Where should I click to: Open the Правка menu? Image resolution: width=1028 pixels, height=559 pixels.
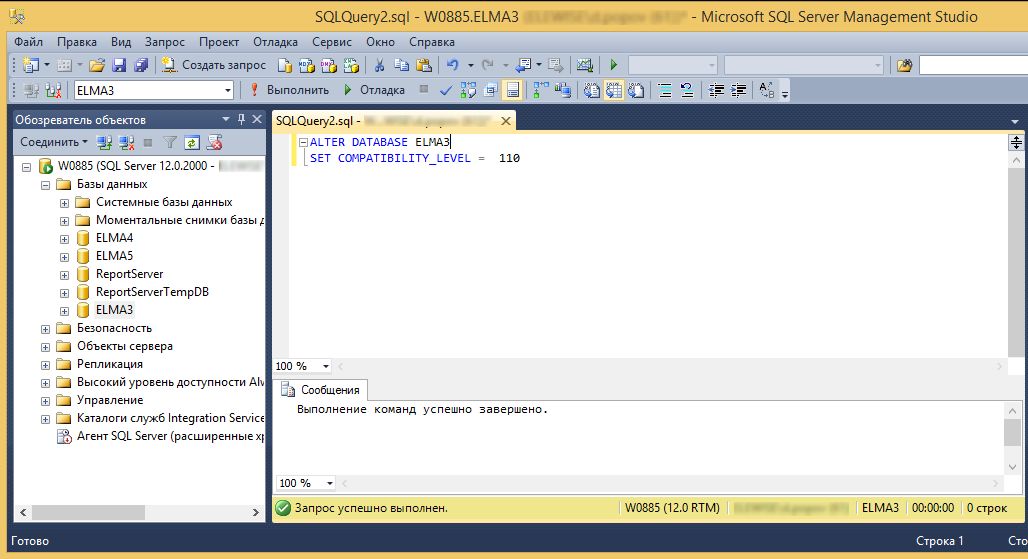point(77,42)
